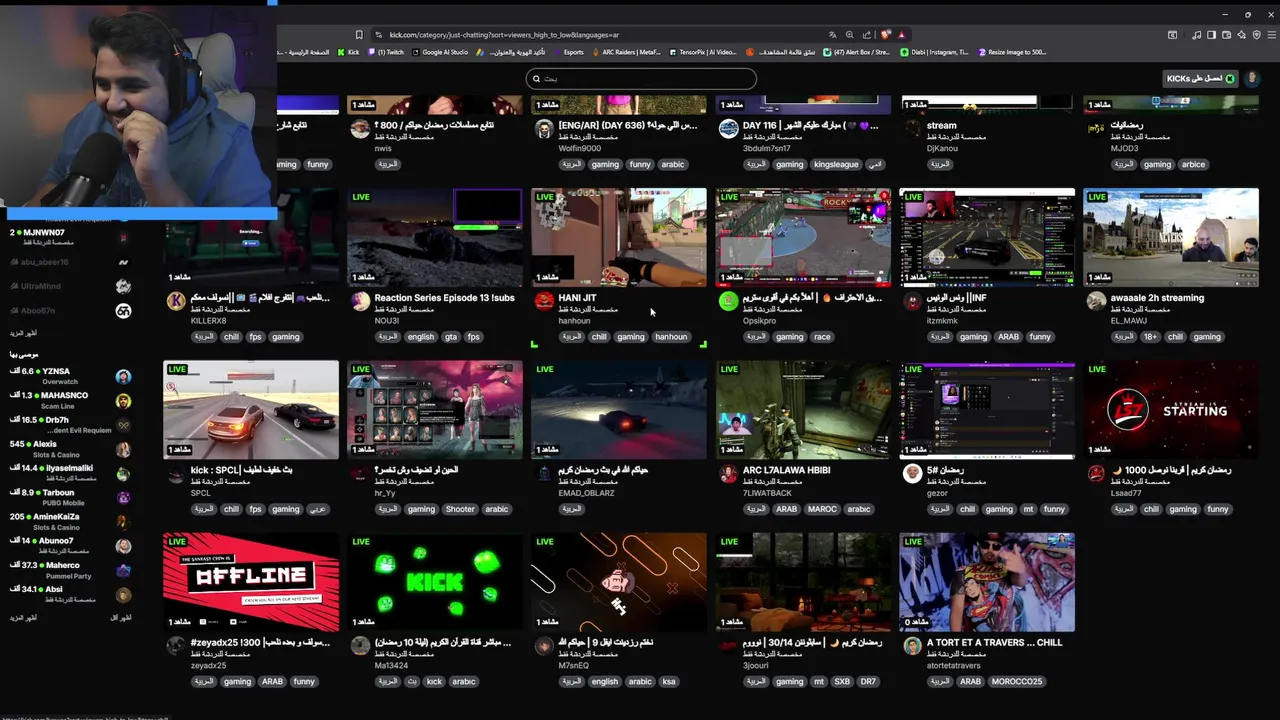The height and width of the screenshot is (720, 1280).
Task: Open the translate page icon in address bar
Action: pos(832,35)
